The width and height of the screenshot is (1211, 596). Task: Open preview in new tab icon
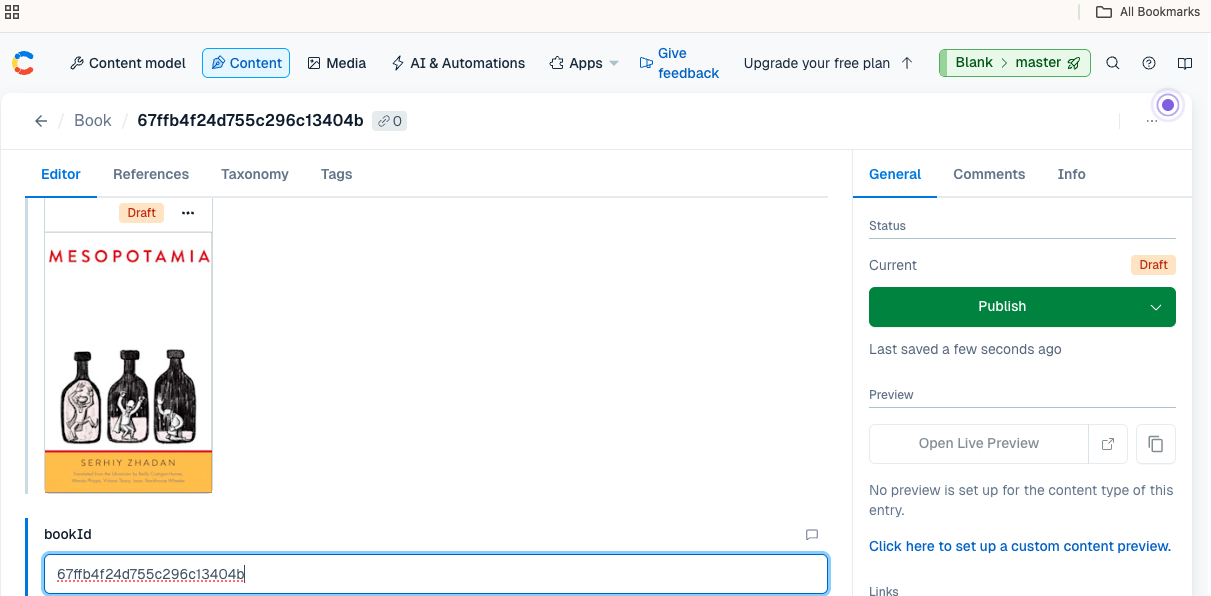pyautogui.click(x=1108, y=444)
